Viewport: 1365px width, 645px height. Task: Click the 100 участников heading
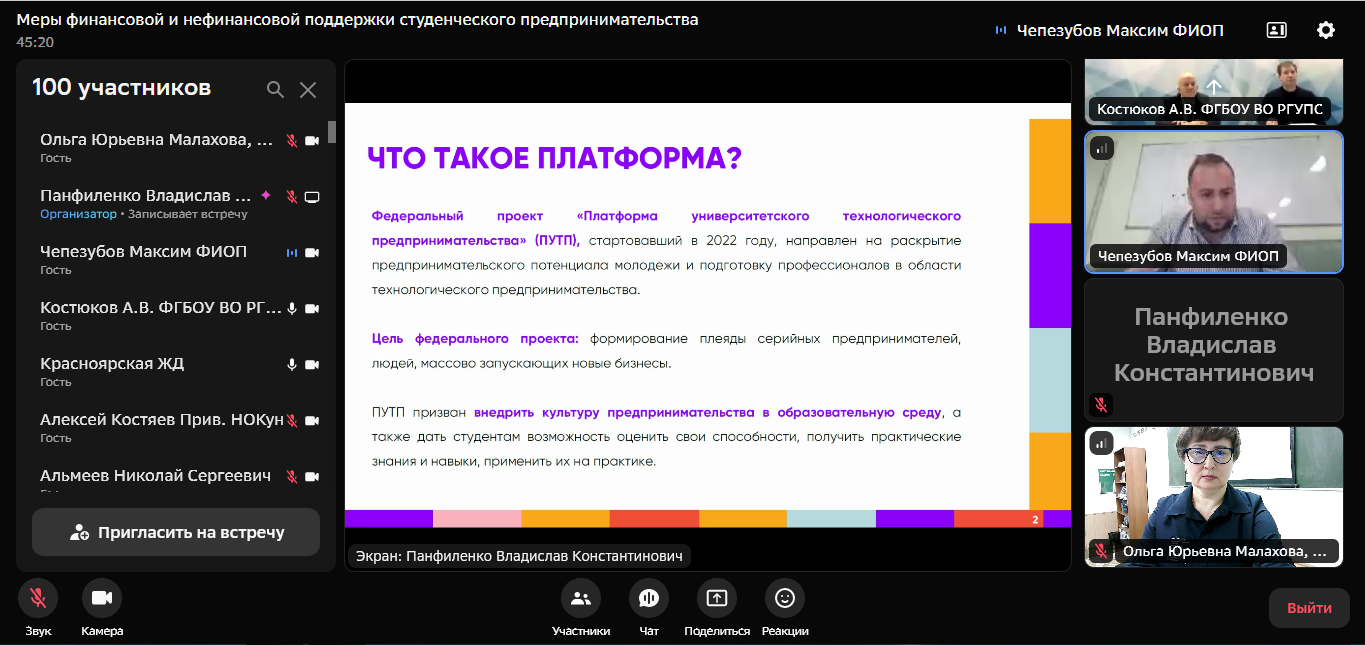click(121, 88)
